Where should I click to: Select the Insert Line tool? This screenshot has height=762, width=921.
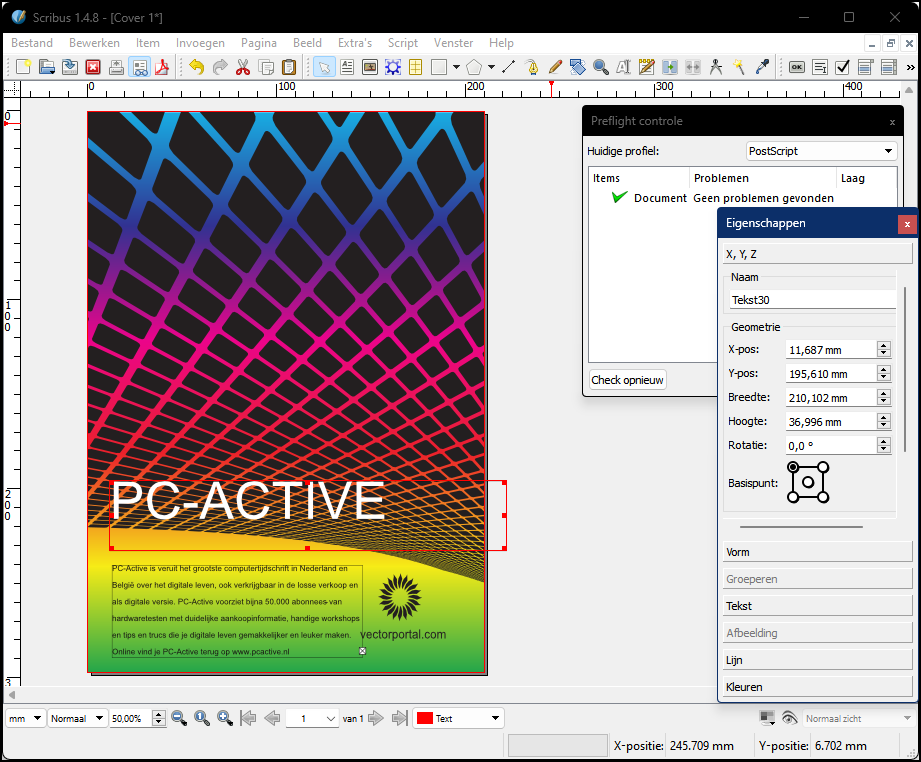coord(509,67)
